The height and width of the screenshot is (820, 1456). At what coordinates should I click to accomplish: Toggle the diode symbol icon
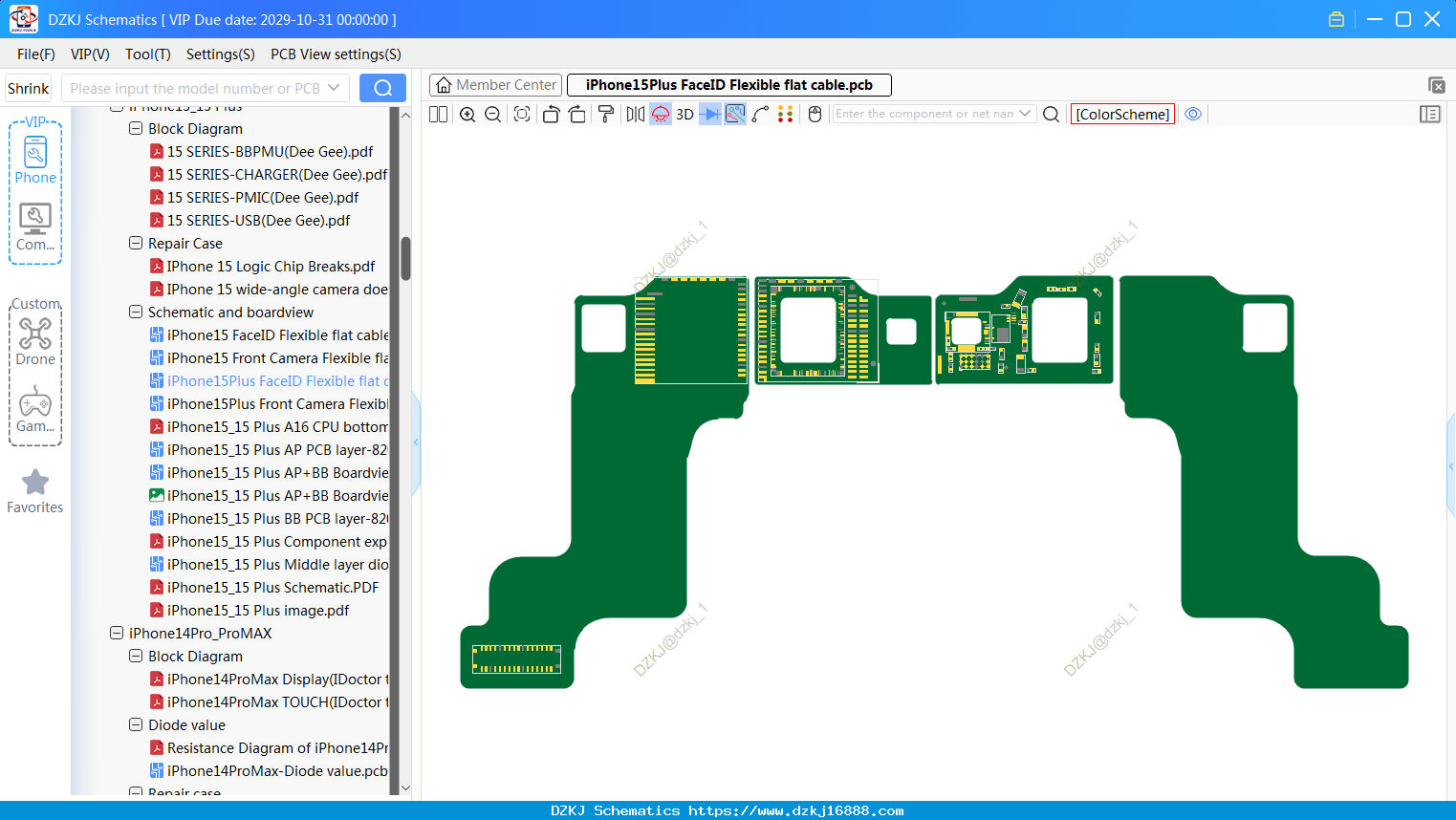point(710,114)
